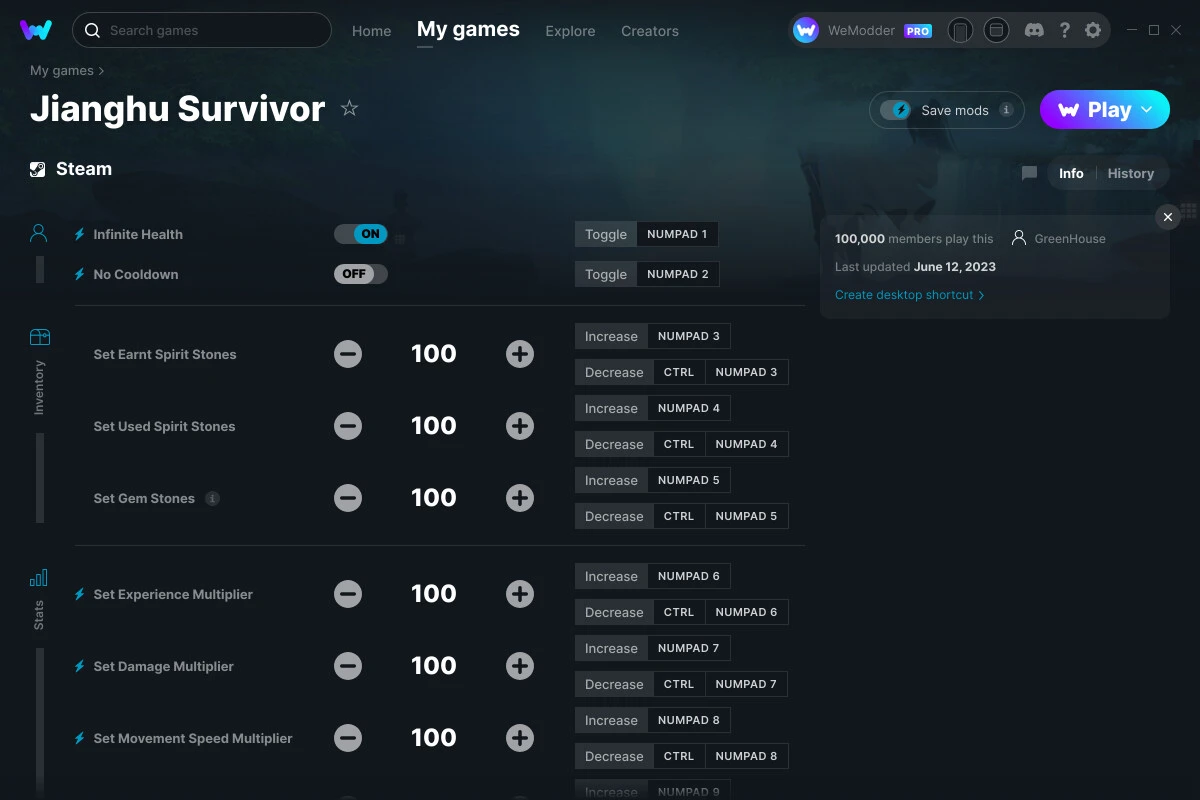
Task: Decrease Set Used Spirit Stones with minus
Action: coord(348,426)
